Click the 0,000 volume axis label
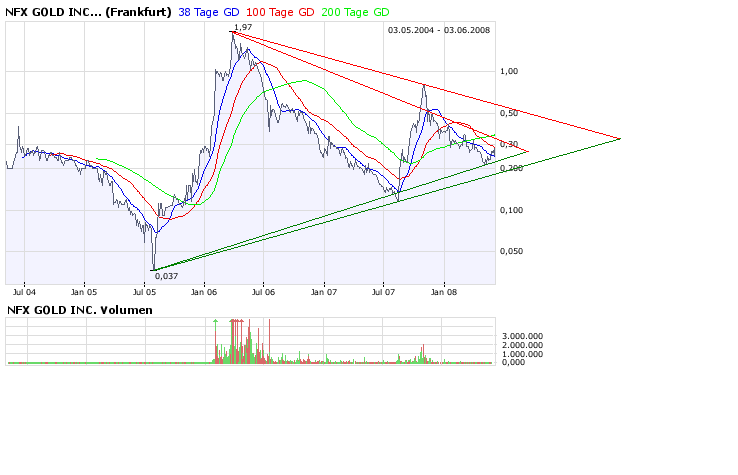Screen dimensions: 738x475 pyautogui.click(x=513, y=362)
